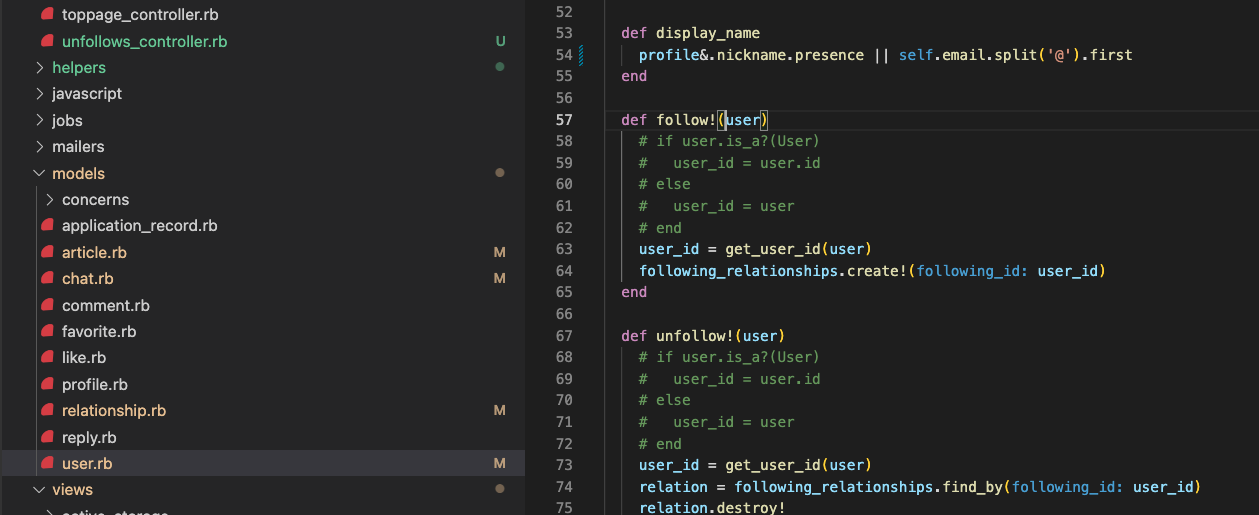The width and height of the screenshot is (1259, 515).
Task: Click Ruby icon next to article.rb
Action: [x=46, y=252]
